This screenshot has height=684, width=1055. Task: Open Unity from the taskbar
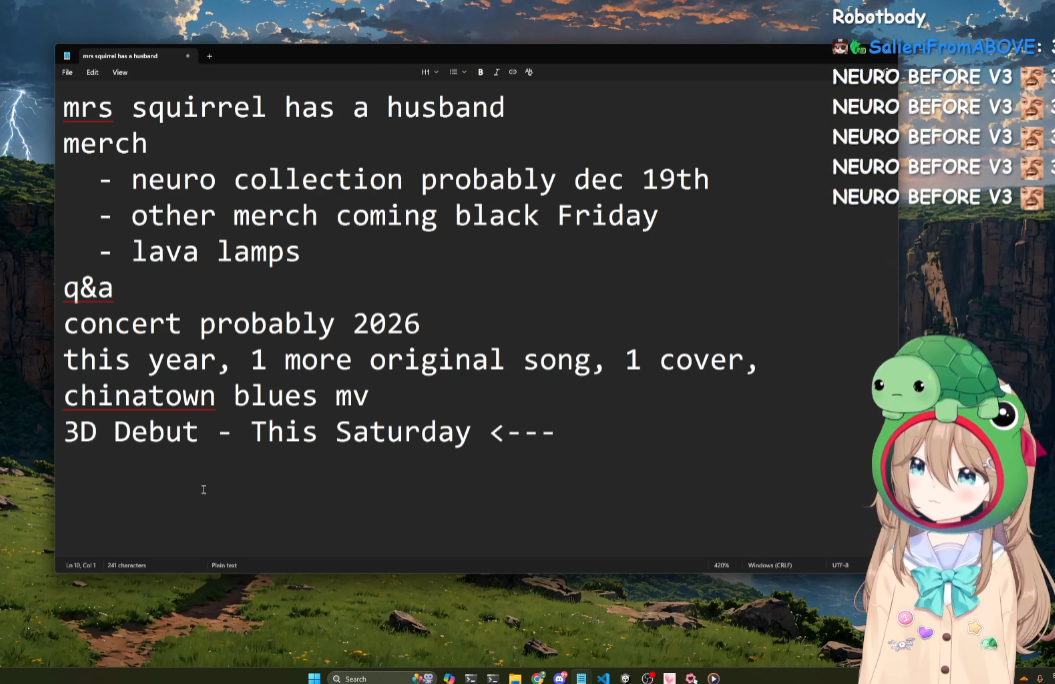[x=625, y=679]
